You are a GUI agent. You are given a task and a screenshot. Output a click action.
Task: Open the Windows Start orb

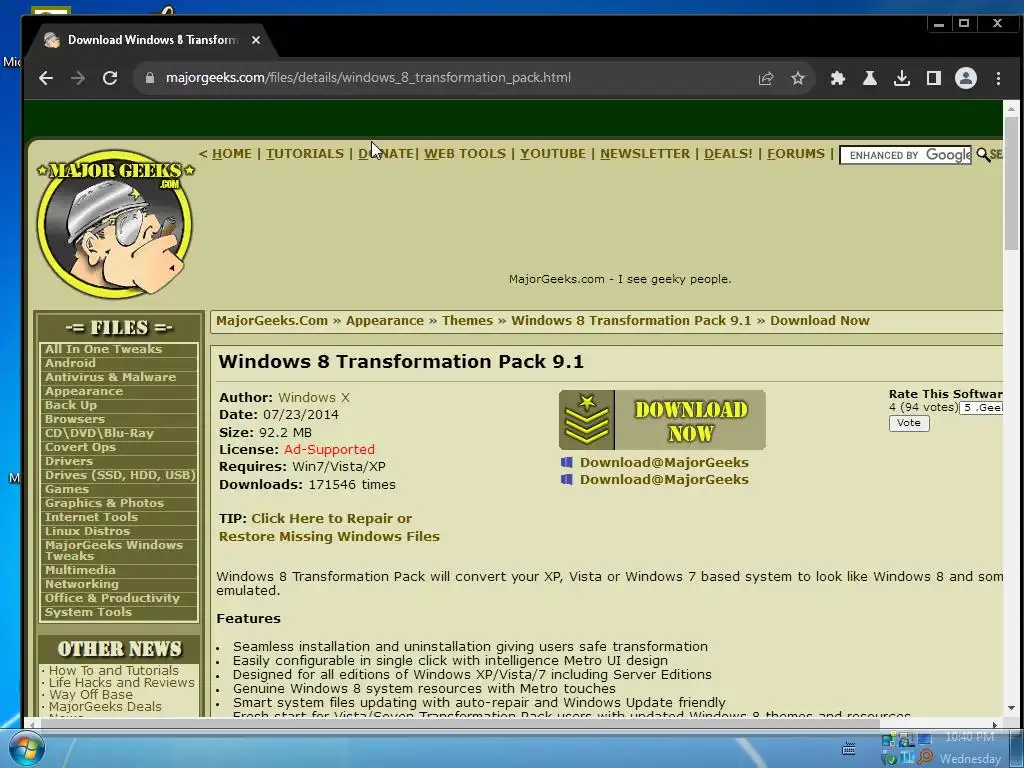(26, 749)
